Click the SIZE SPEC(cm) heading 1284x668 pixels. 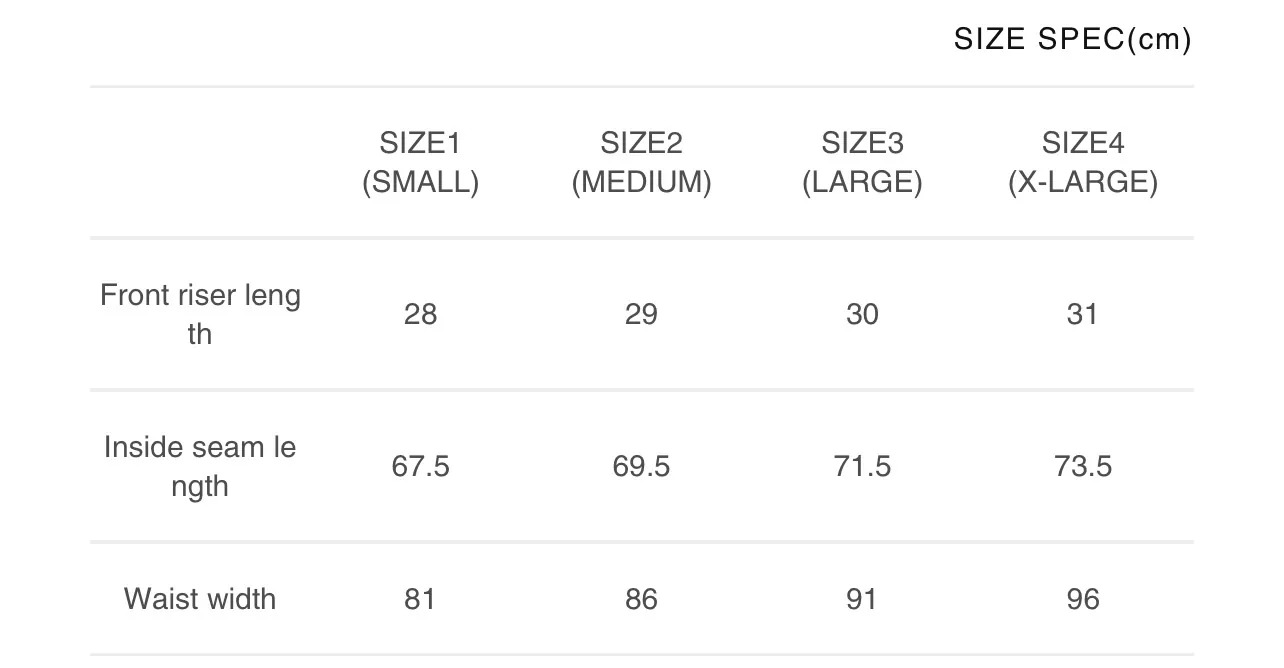click(x=1072, y=39)
